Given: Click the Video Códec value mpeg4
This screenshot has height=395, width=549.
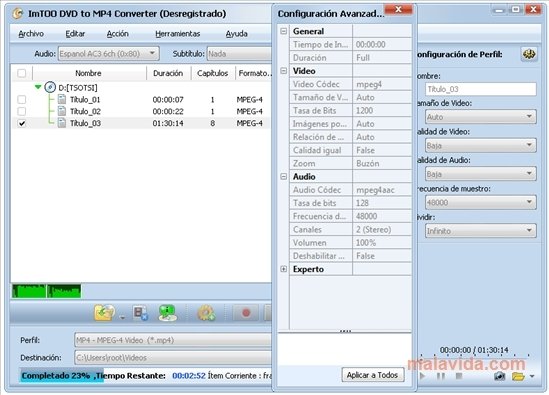Looking at the screenshot, I should click(x=382, y=84).
